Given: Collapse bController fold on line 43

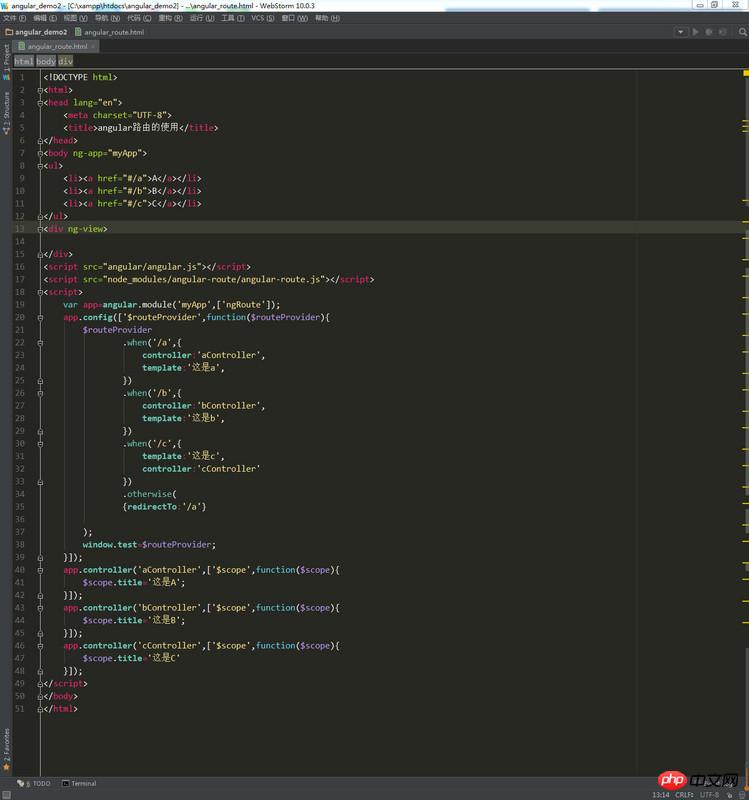Looking at the screenshot, I should 40,609.
